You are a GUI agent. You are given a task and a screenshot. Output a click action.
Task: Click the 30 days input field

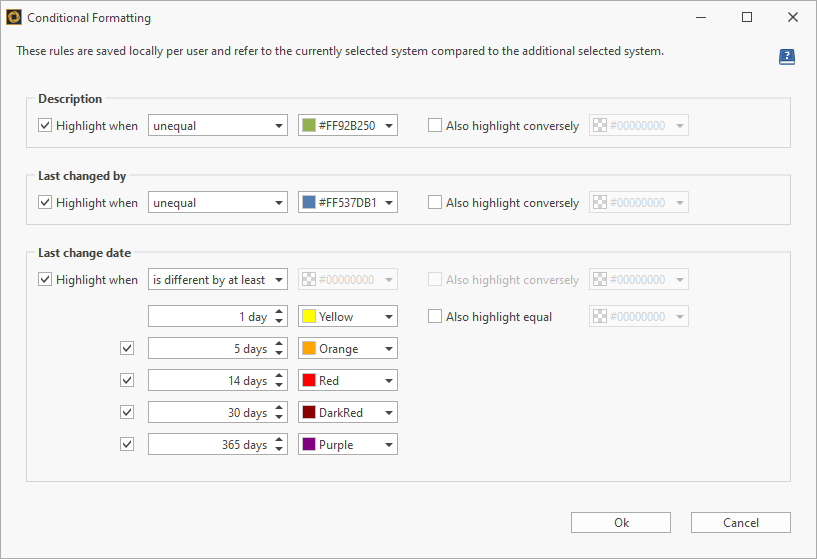pos(208,413)
